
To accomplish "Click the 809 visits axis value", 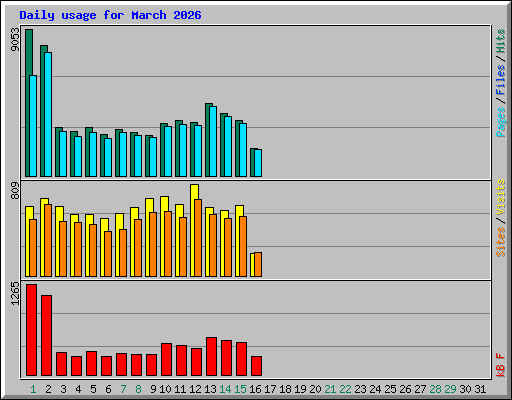I will (15, 191).
